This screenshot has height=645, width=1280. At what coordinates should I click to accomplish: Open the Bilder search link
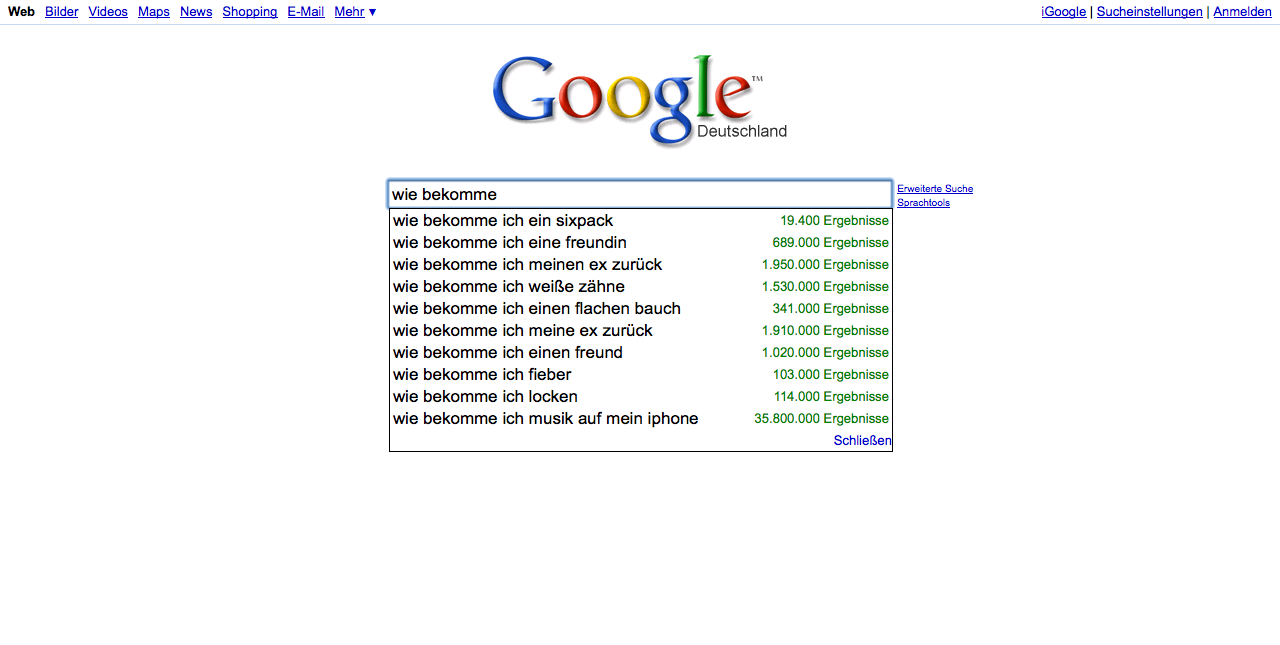62,12
